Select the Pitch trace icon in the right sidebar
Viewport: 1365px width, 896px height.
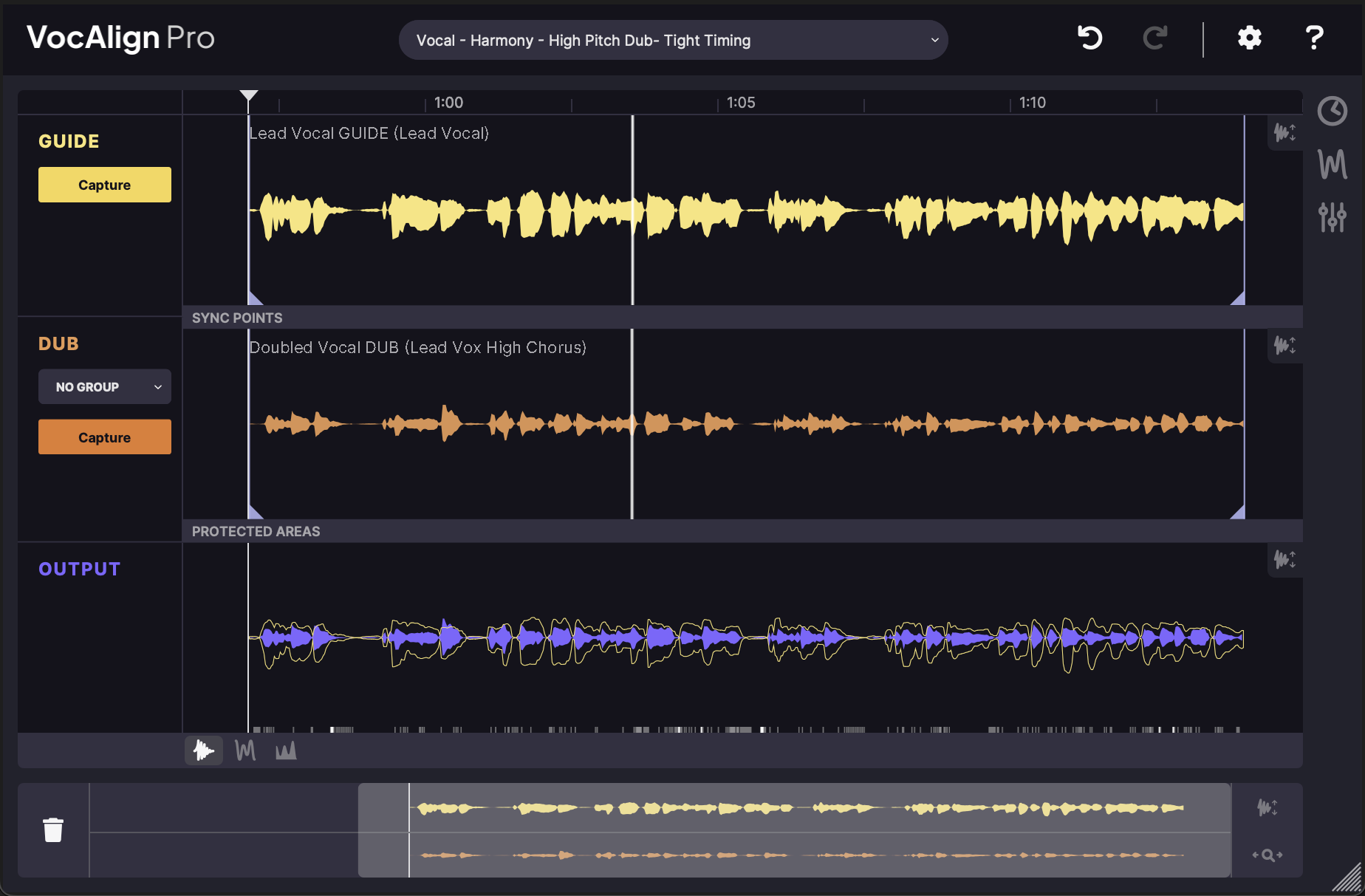pyautogui.click(x=1332, y=164)
